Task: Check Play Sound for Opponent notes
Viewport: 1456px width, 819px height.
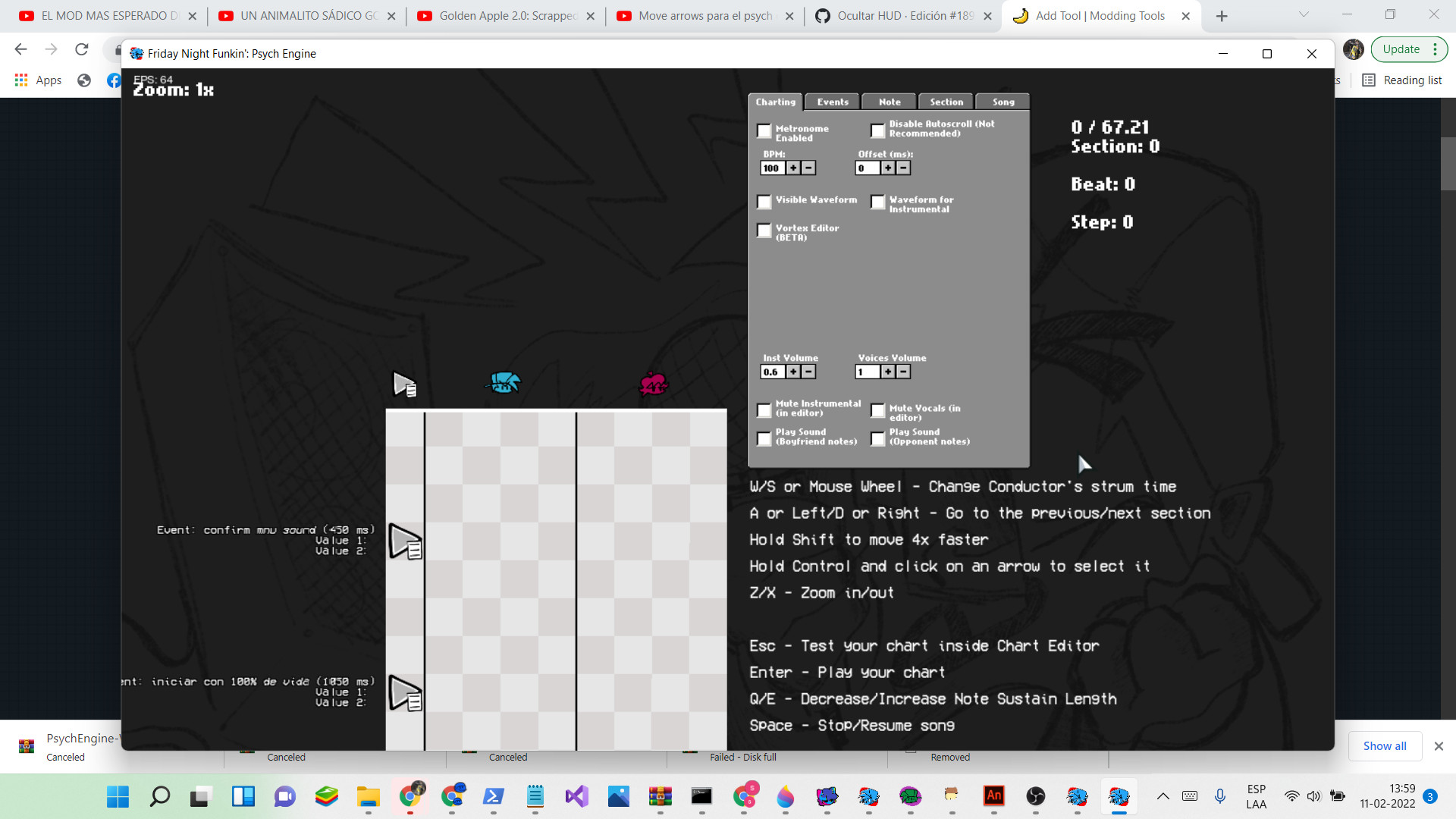Action: coord(878,439)
